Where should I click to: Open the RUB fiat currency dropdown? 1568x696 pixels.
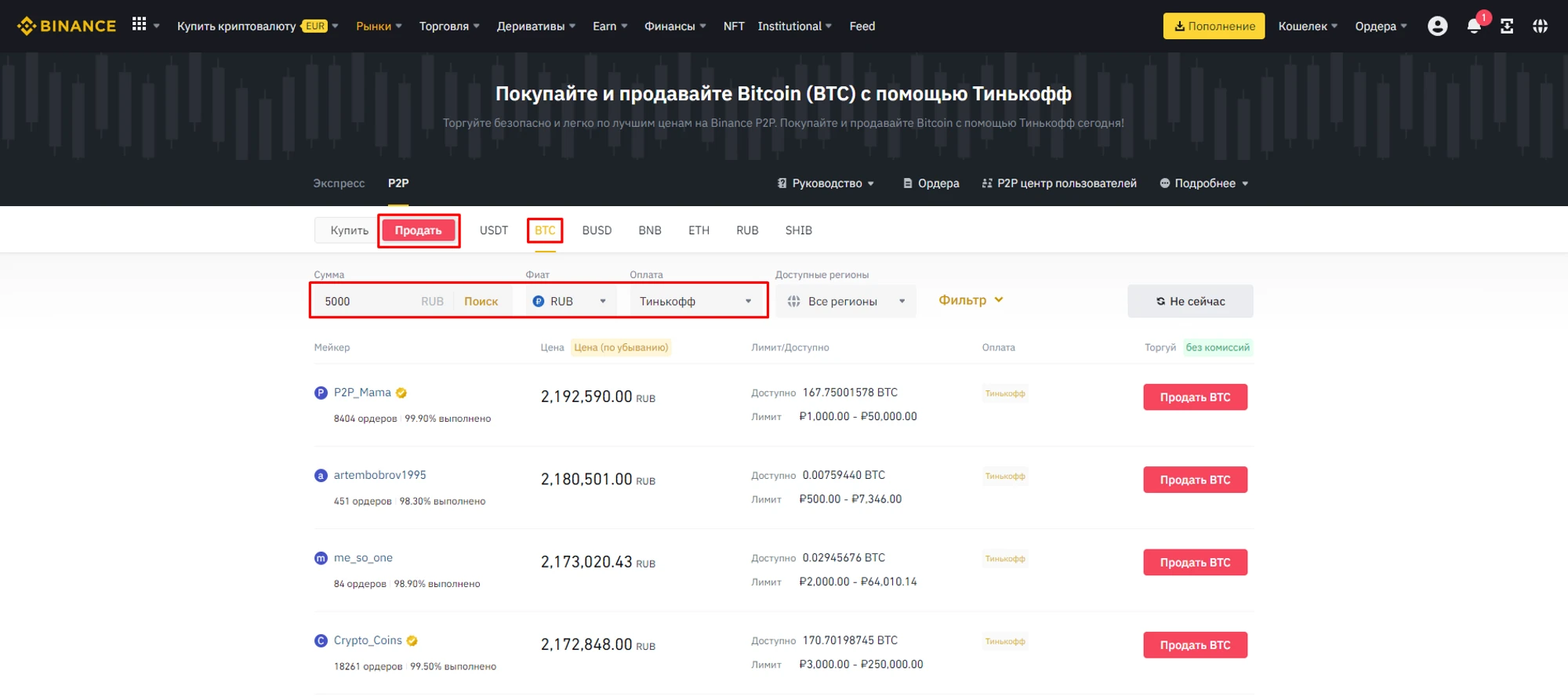(570, 301)
